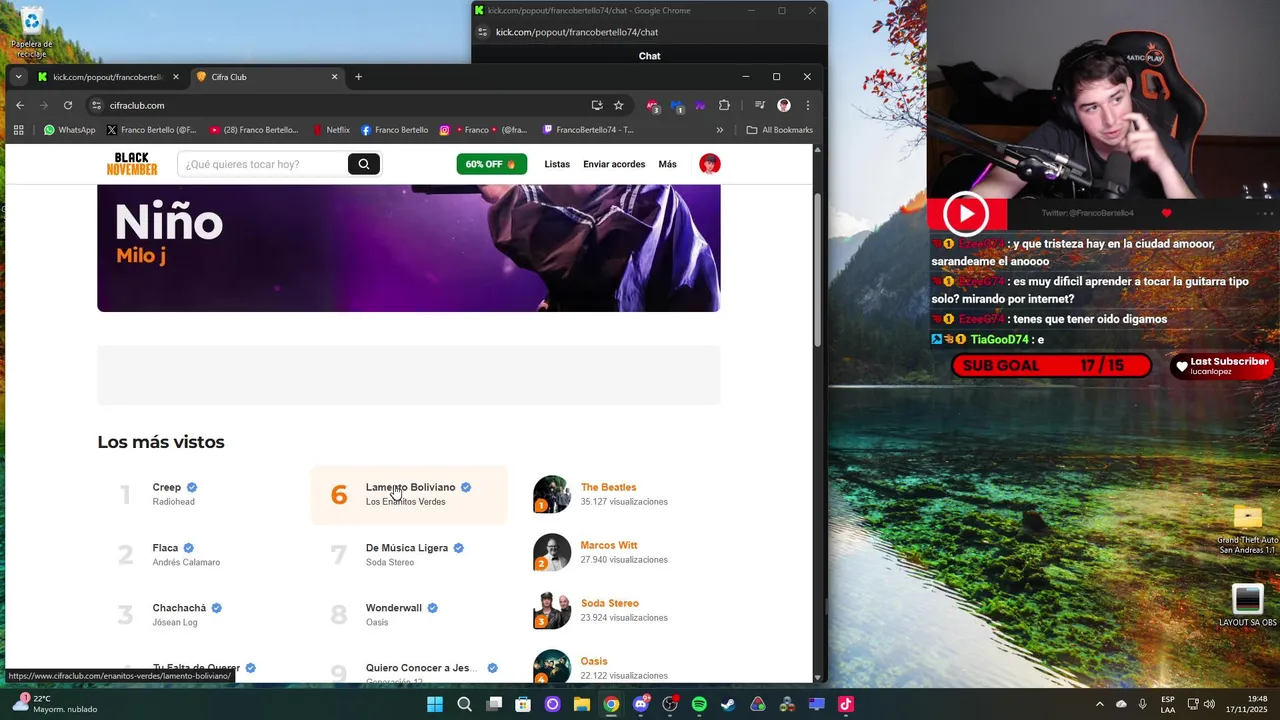Image resolution: width=1280 pixels, height=720 pixels.
Task: Close the Cifra Club tab
Action: click(334, 77)
